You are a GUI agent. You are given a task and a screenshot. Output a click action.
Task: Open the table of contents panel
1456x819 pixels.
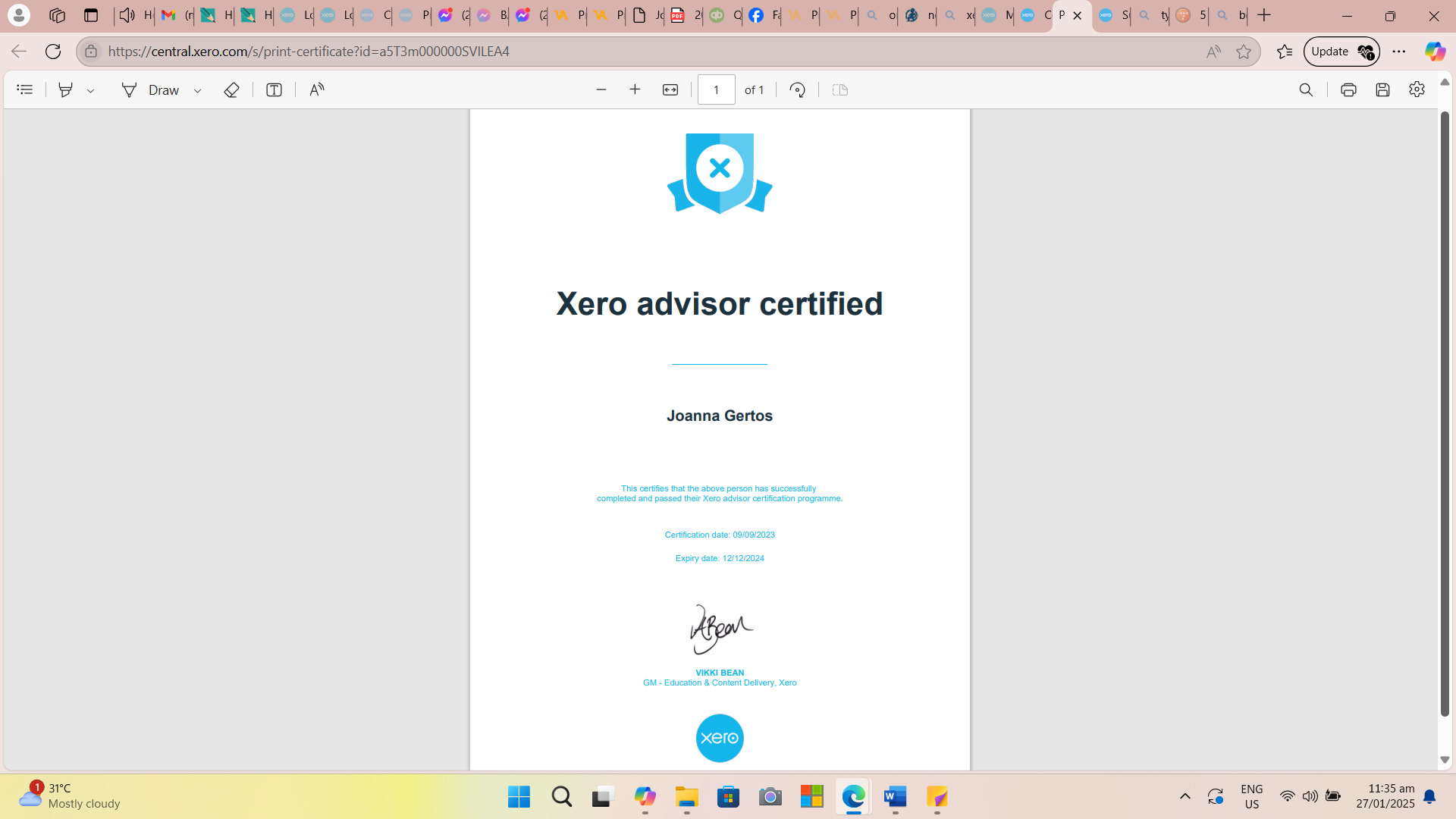pos(24,89)
